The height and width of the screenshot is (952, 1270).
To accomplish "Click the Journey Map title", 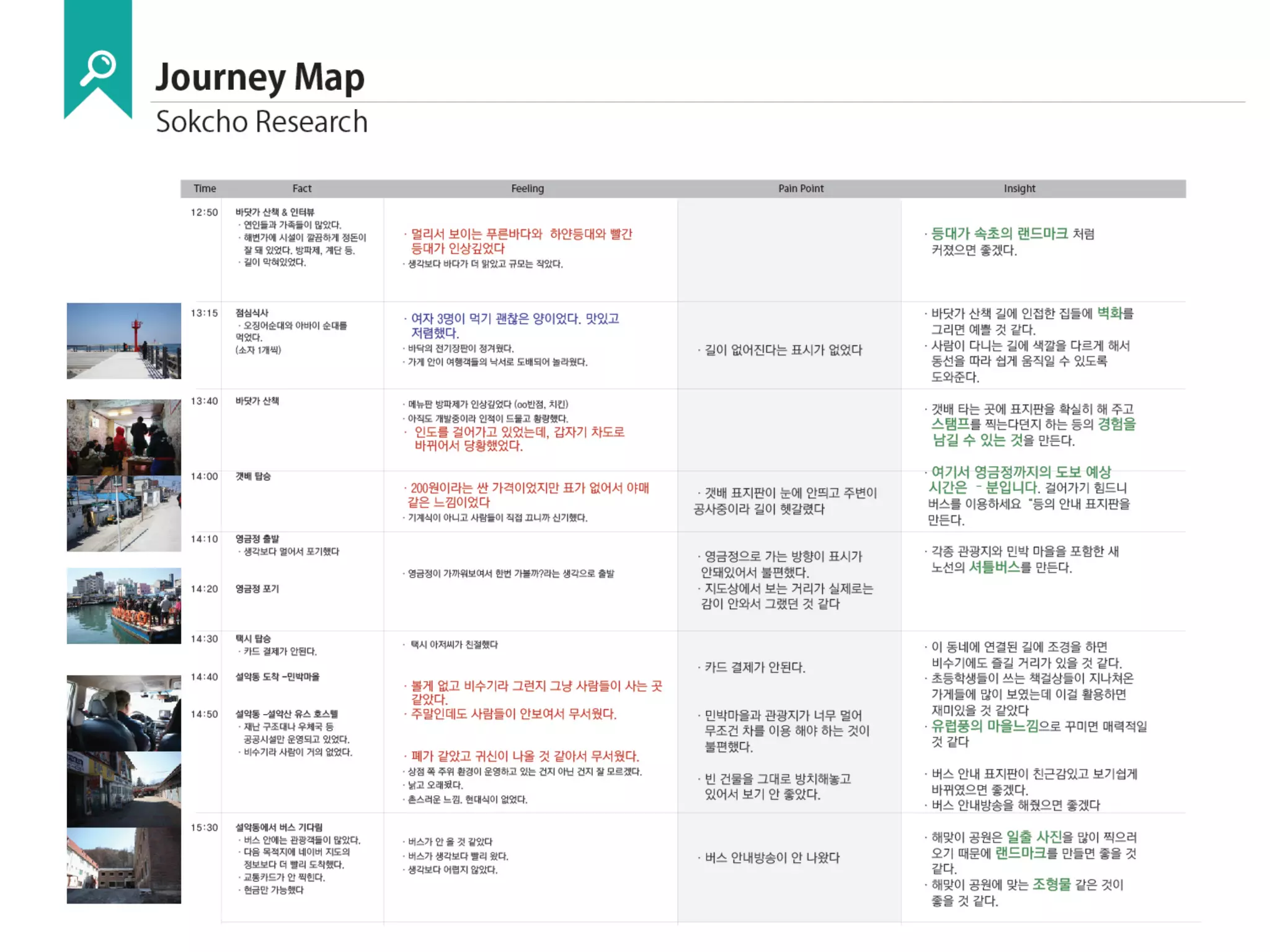I will tap(260, 77).
